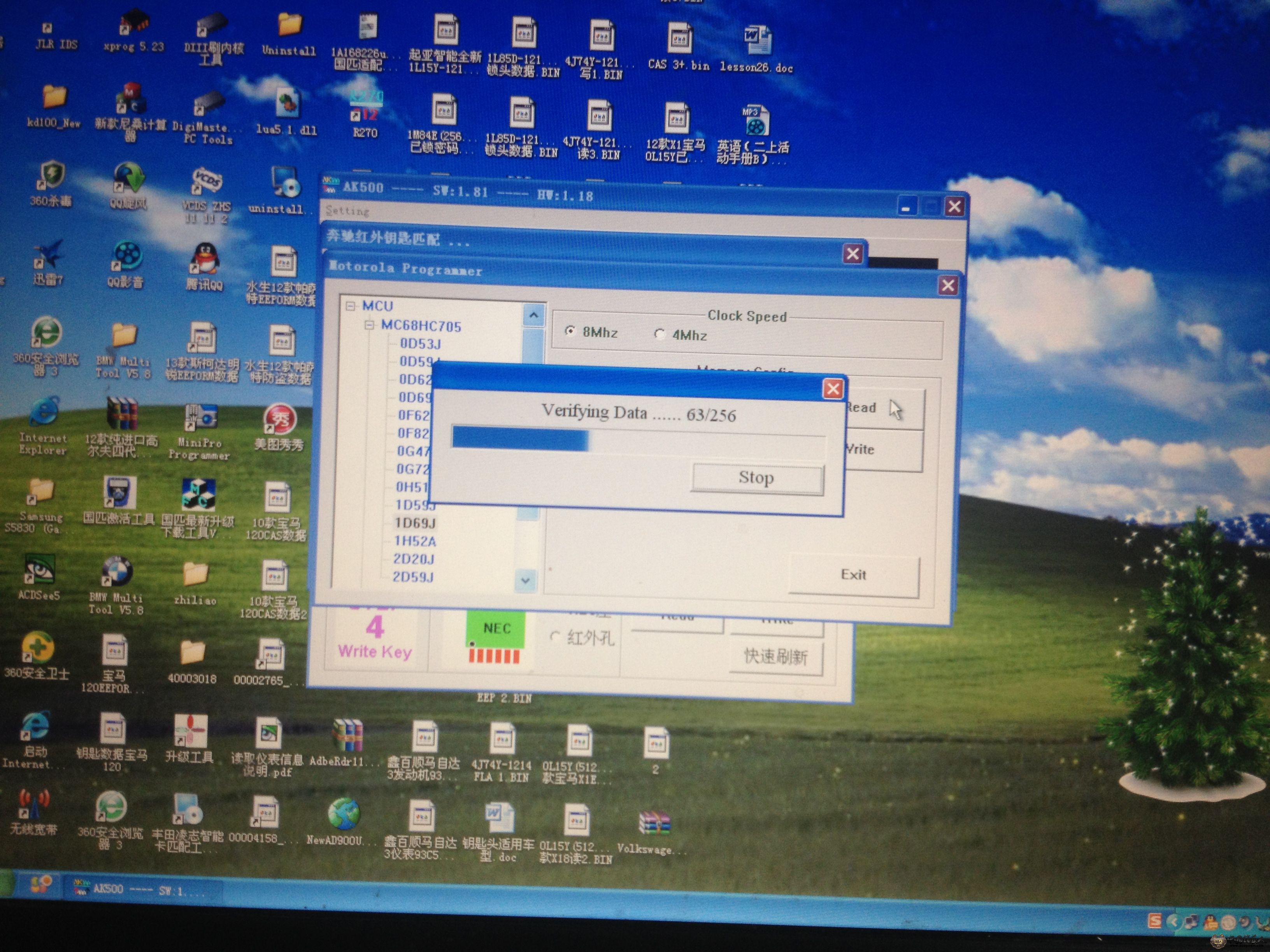Open the VCDS ZHS shortcut
The height and width of the screenshot is (952, 1270).
click(x=207, y=195)
